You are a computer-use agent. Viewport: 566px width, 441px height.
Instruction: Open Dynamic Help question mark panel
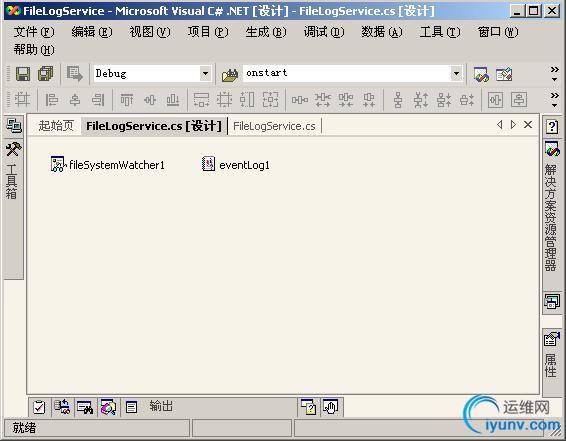[x=552, y=127]
